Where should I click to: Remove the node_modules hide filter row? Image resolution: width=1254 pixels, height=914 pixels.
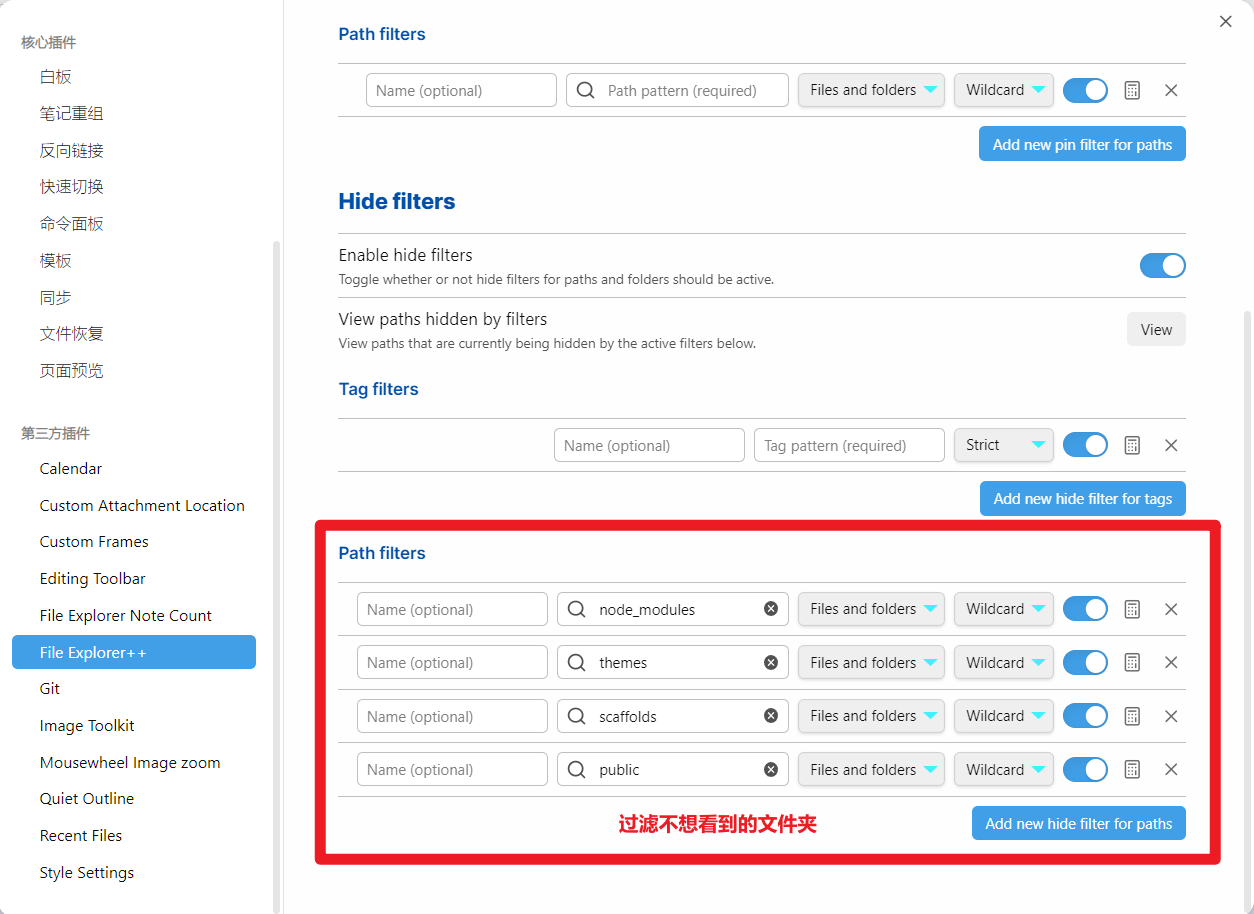[x=1171, y=609]
